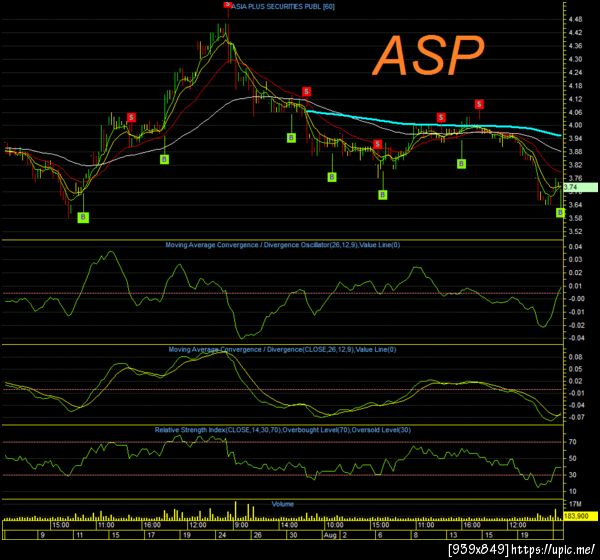
Task: Click the Moving Average Convergence / Divergence(CLOSE,26,12,9) title
Action: pos(282,349)
